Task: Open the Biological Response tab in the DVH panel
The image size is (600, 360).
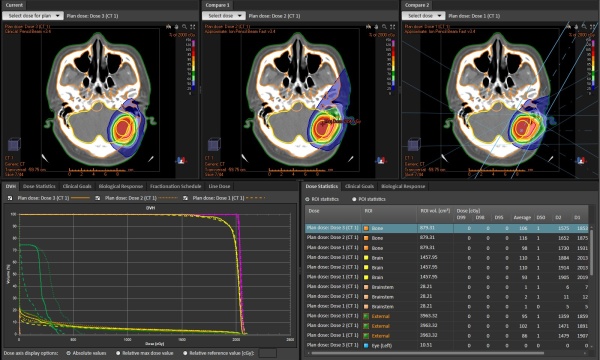Action: click(121, 186)
